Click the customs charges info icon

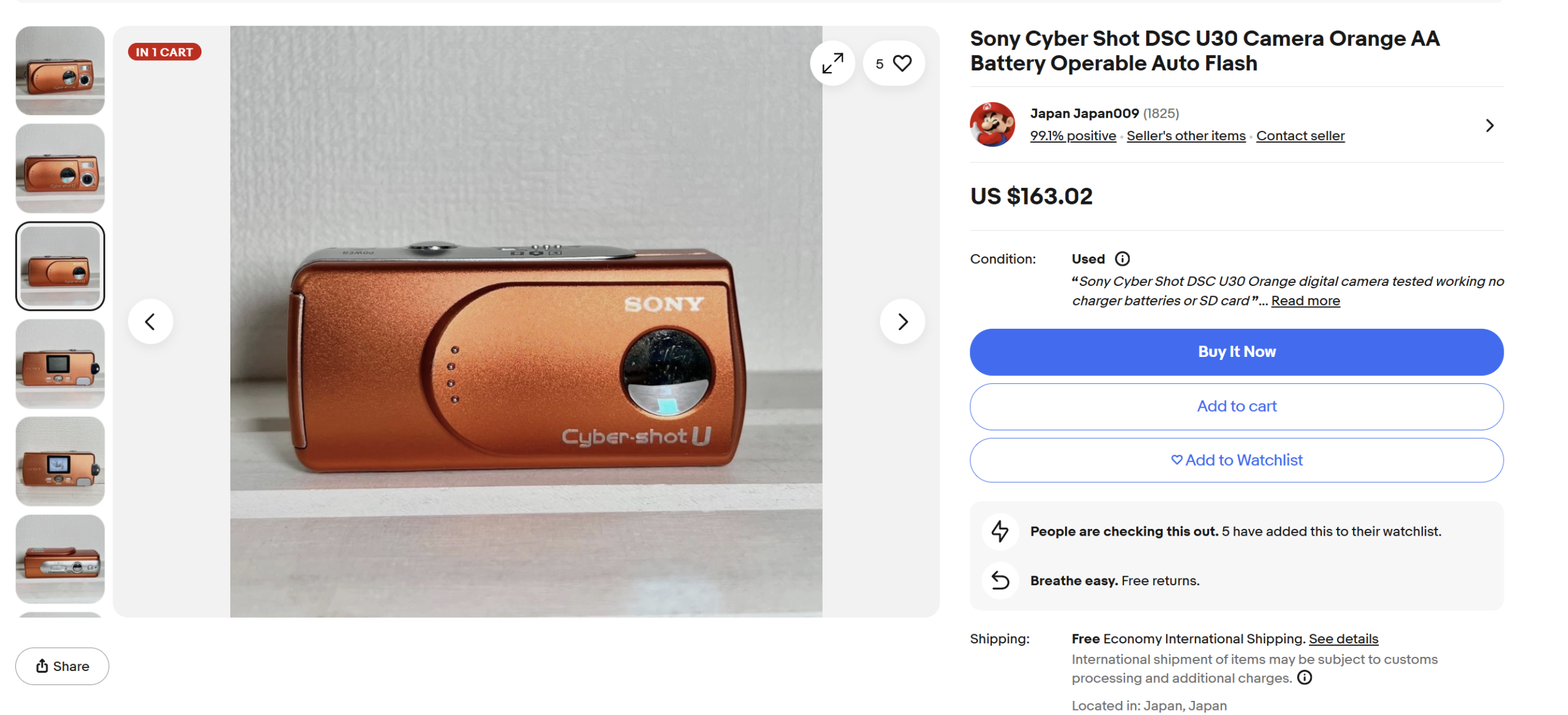(1305, 678)
